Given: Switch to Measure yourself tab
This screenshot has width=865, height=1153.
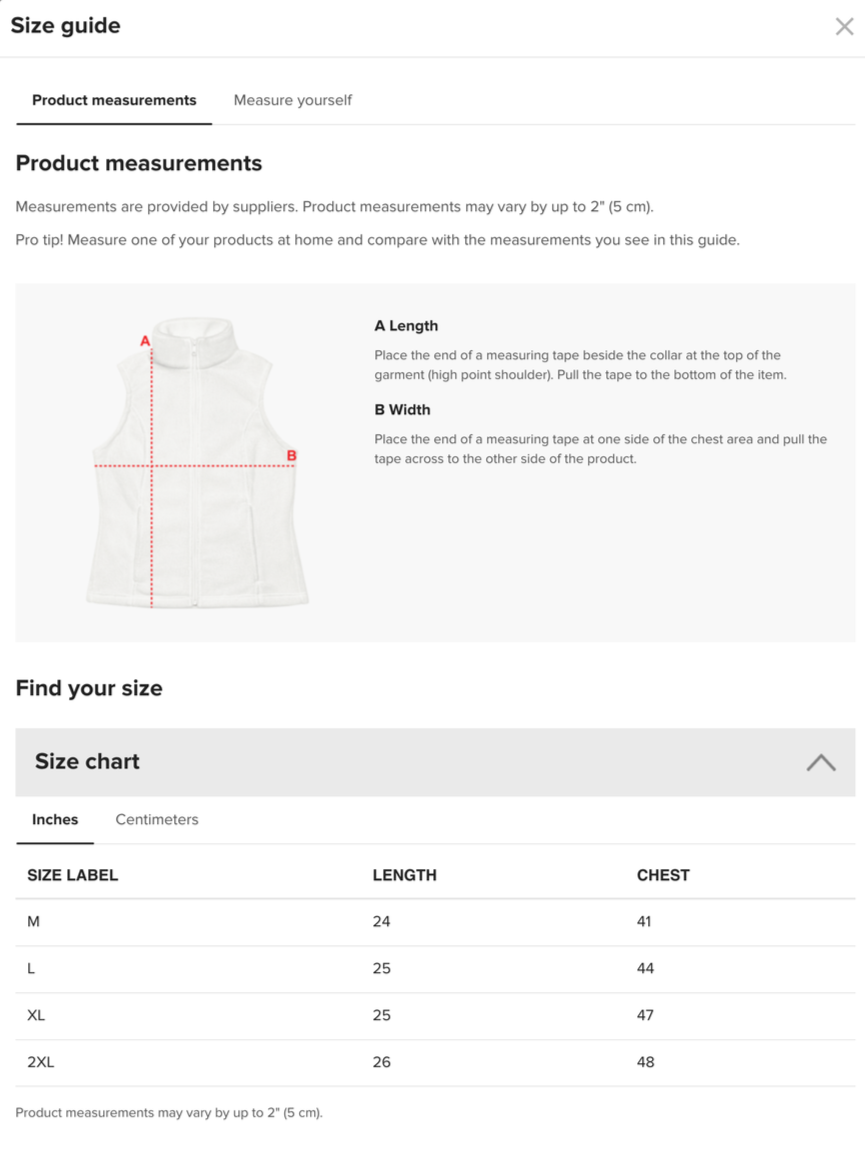Looking at the screenshot, I should coord(293,100).
